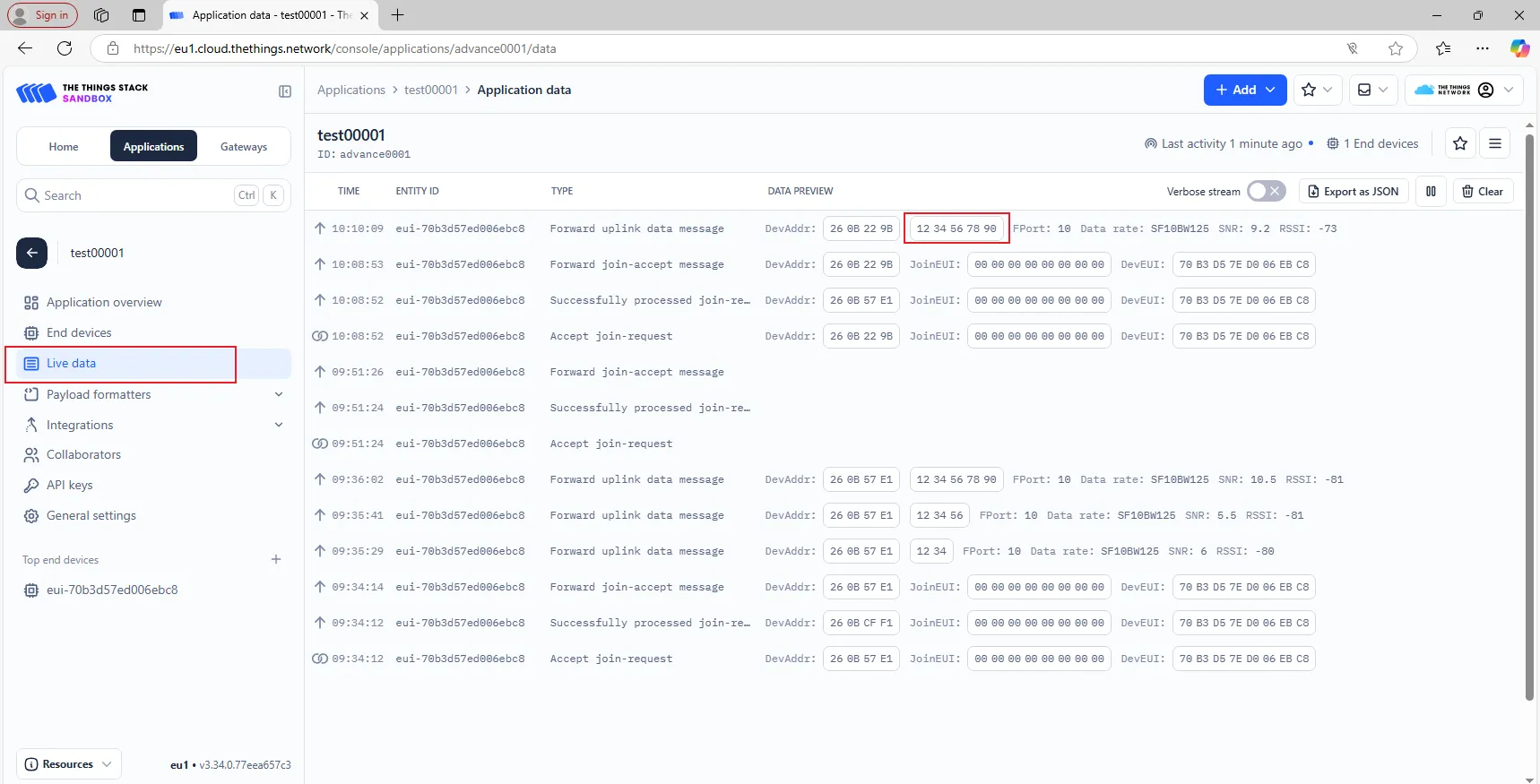Expand the Integrations section
This screenshot has width=1540, height=784.
pos(279,425)
